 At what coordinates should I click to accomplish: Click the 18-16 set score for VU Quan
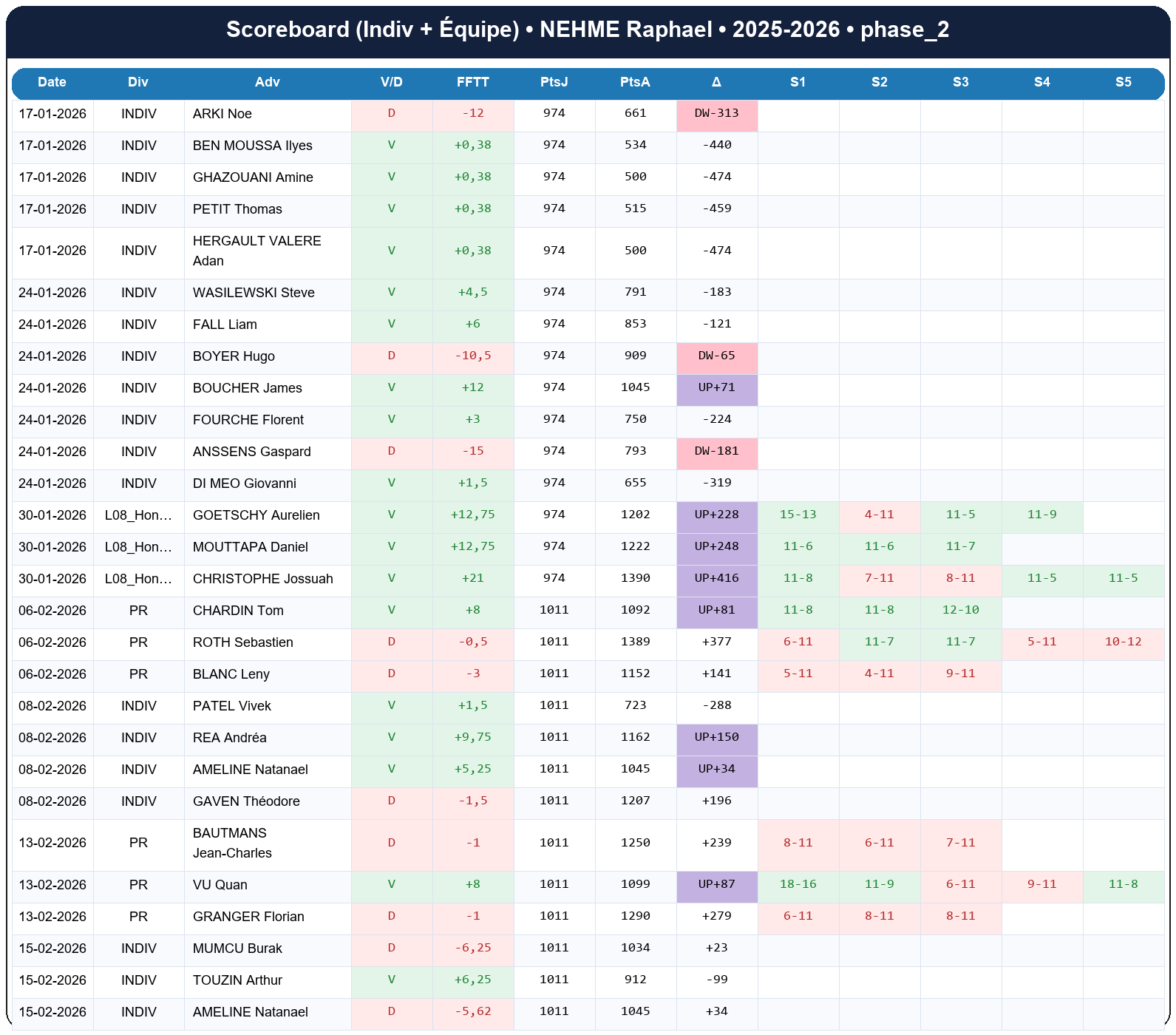point(798,885)
